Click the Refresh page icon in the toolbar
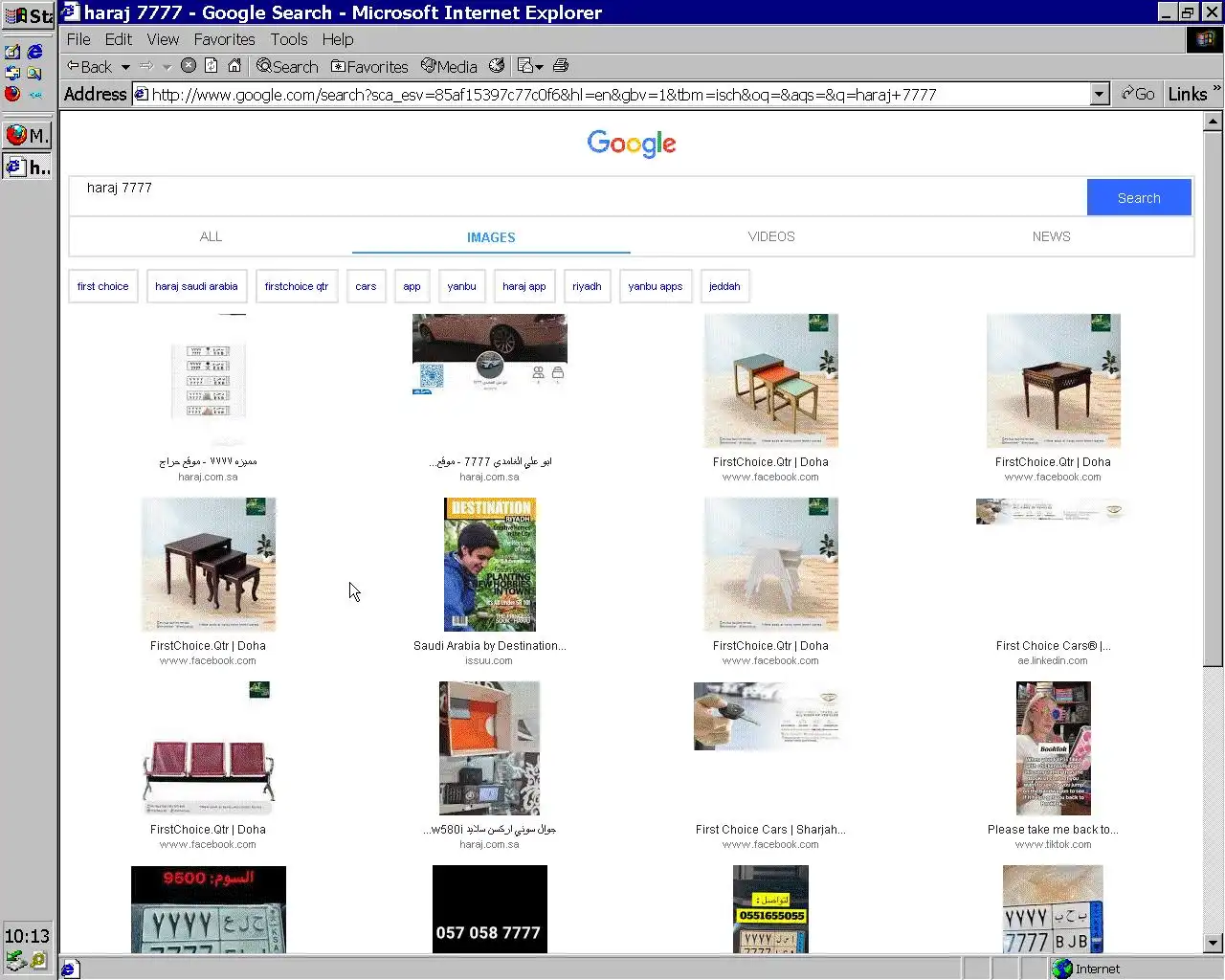 pos(212,65)
